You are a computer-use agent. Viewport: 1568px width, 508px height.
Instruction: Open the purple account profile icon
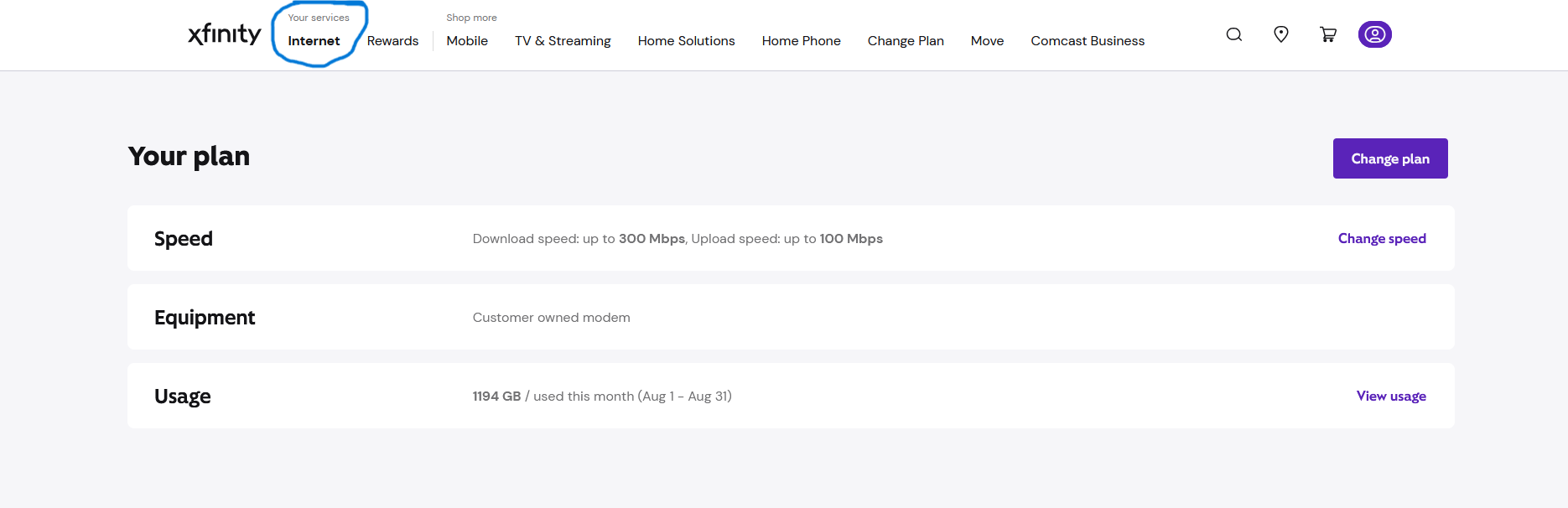(1374, 34)
